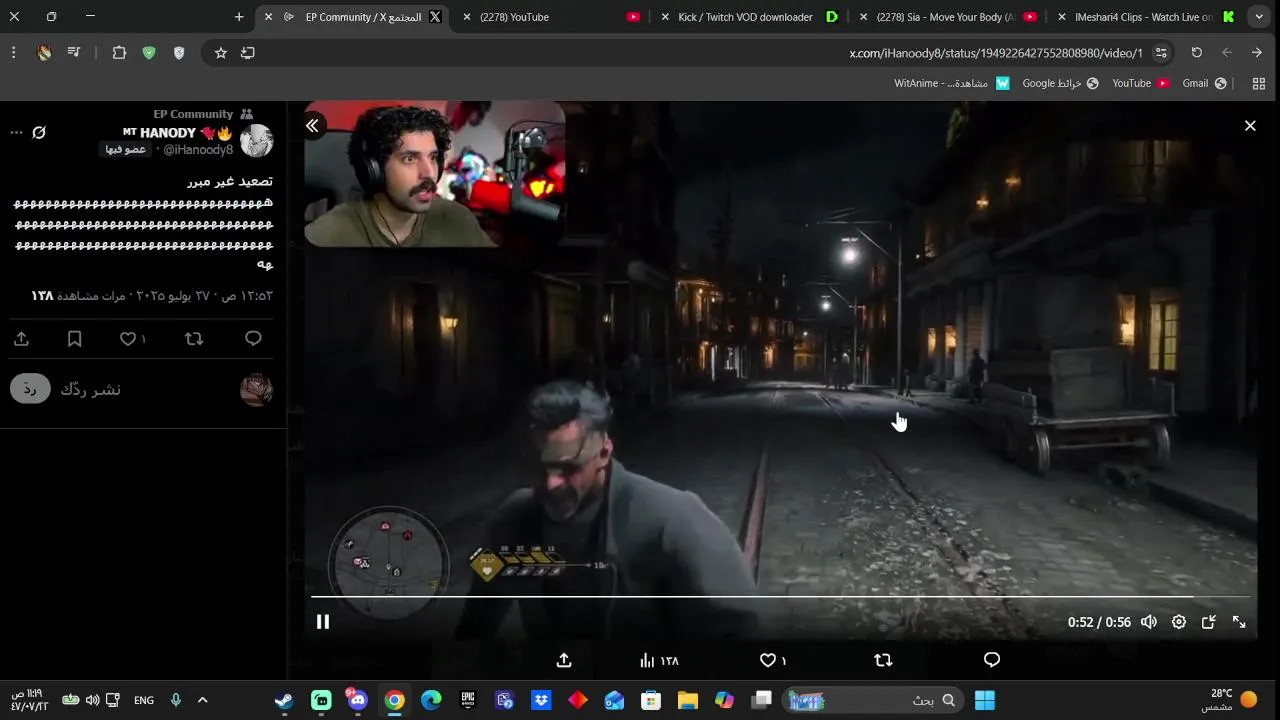
Task: Switch to Sia - Move Your Body tab
Action: 946,17
